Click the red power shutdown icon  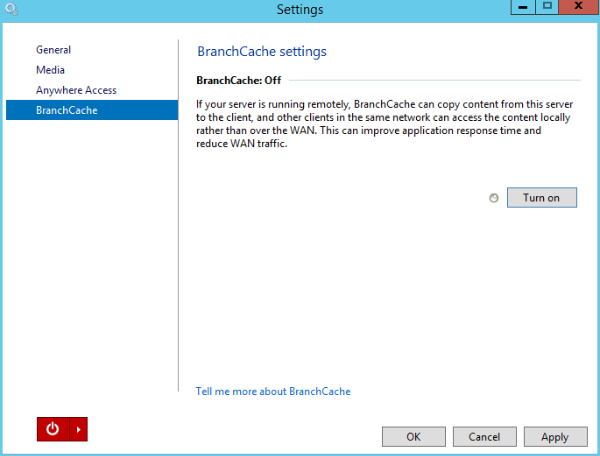click(53, 429)
